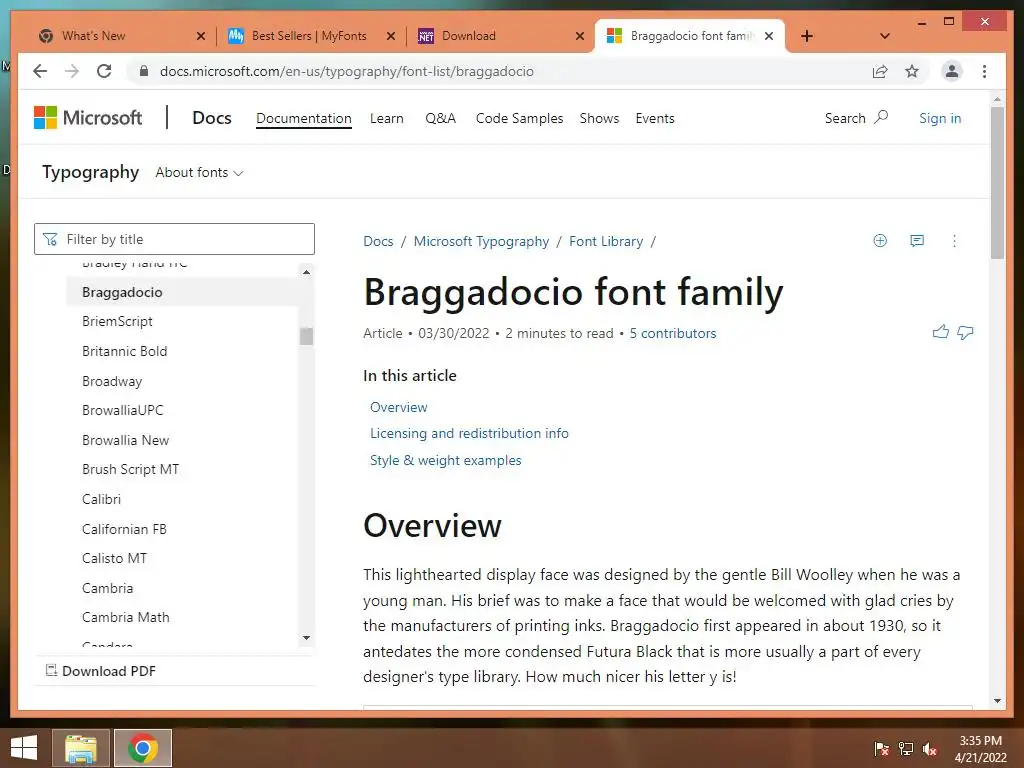
Task: Click the Font Library breadcrumb
Action: click(606, 241)
